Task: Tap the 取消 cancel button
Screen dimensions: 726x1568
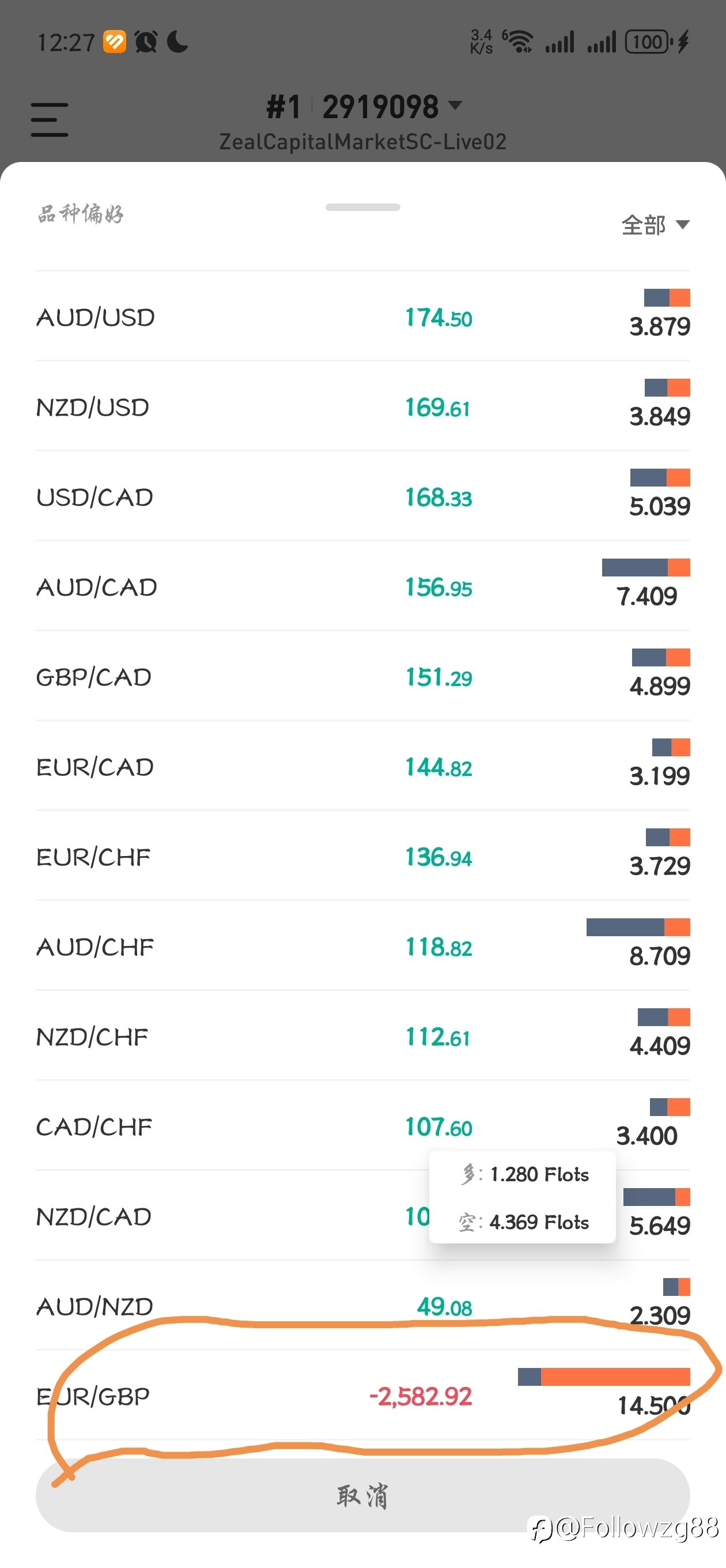Action: click(362, 1495)
